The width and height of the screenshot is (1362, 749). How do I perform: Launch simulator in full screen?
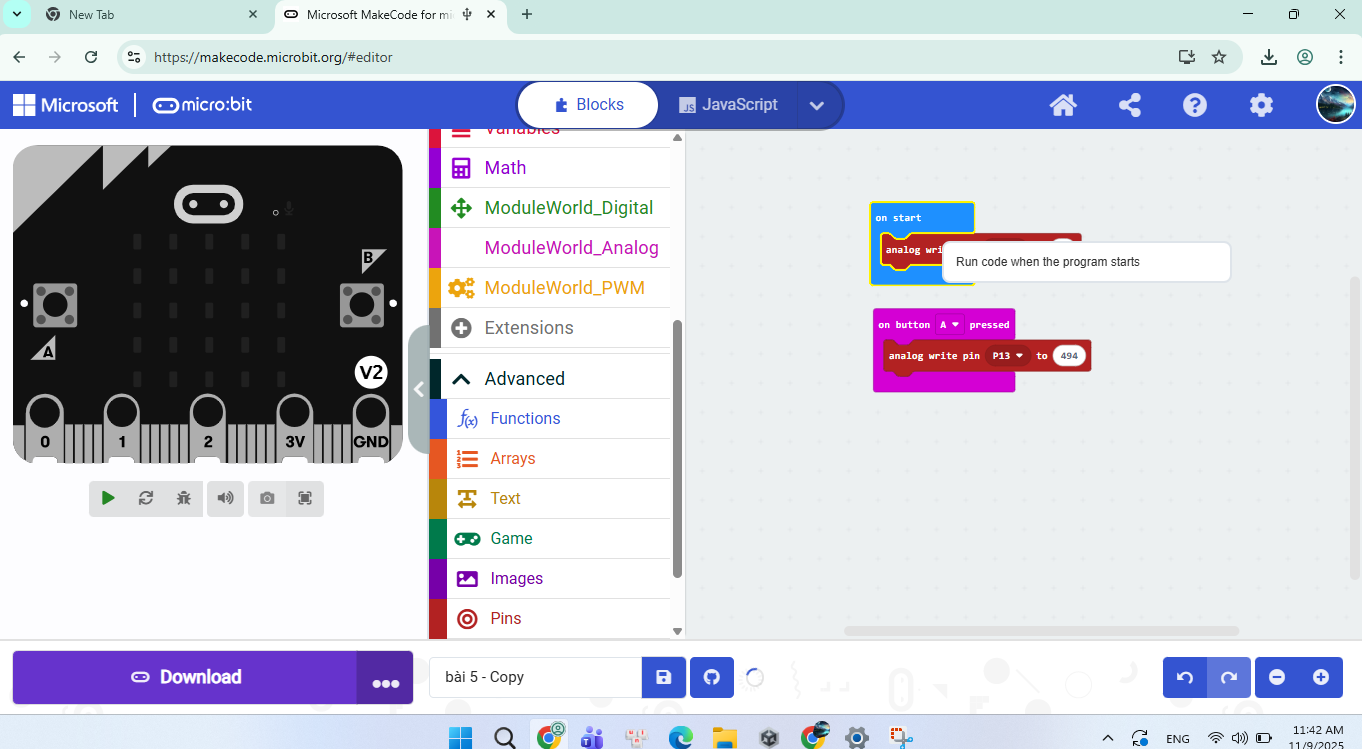pos(305,498)
